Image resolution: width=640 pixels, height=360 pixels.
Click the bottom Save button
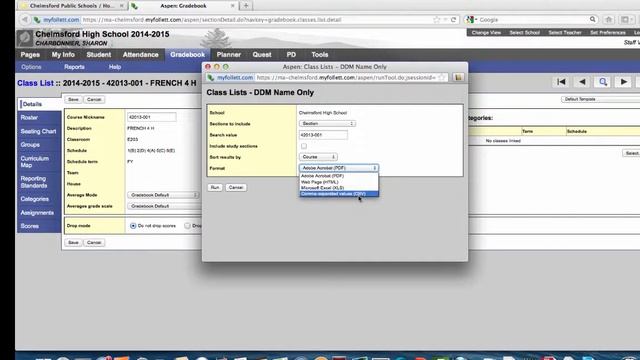coord(73,242)
